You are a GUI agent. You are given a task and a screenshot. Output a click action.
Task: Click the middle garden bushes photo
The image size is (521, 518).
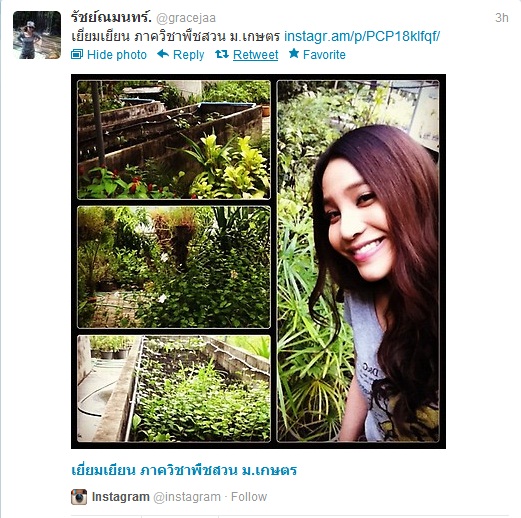[x=174, y=267]
